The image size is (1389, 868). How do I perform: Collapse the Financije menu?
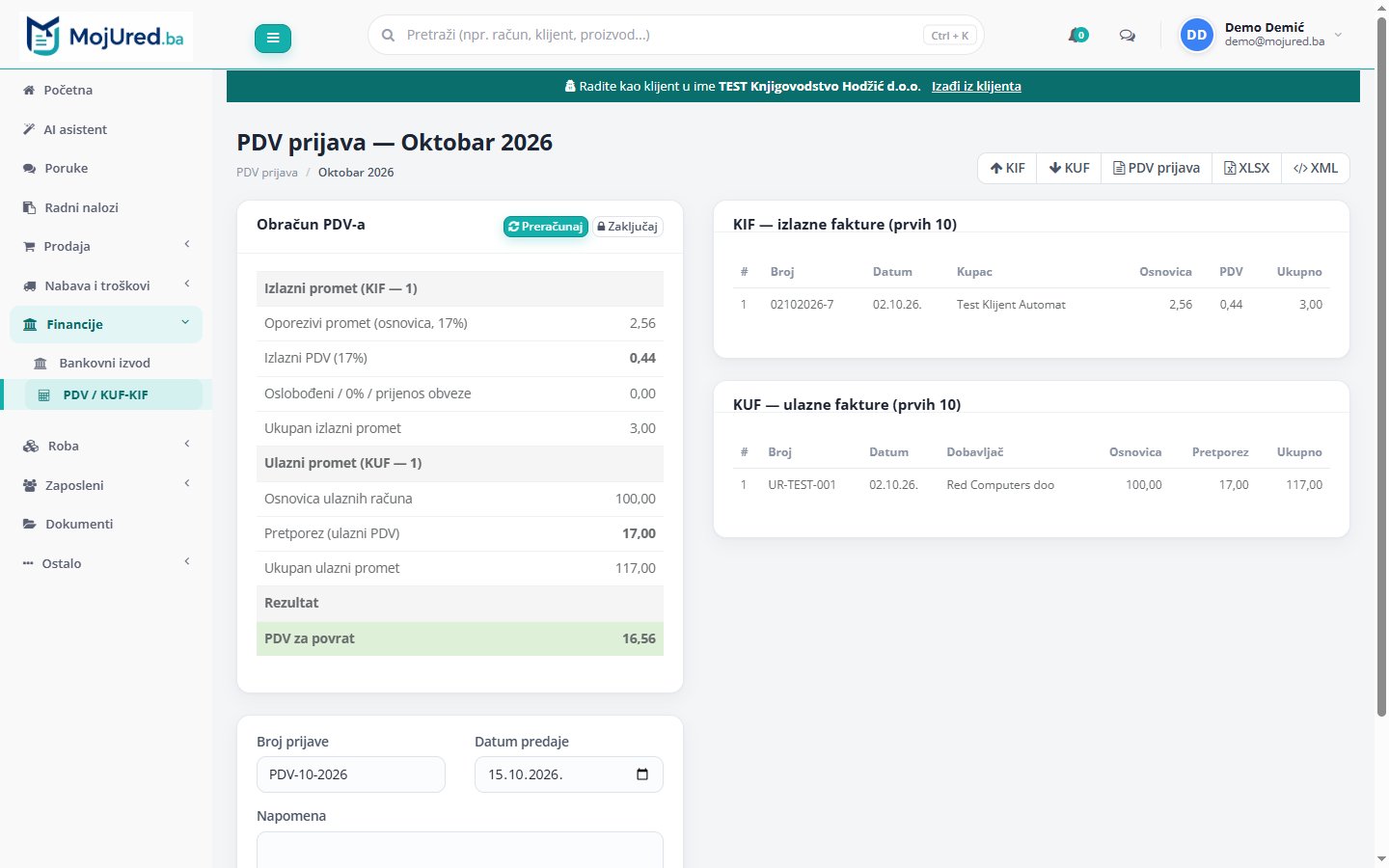[x=106, y=324]
